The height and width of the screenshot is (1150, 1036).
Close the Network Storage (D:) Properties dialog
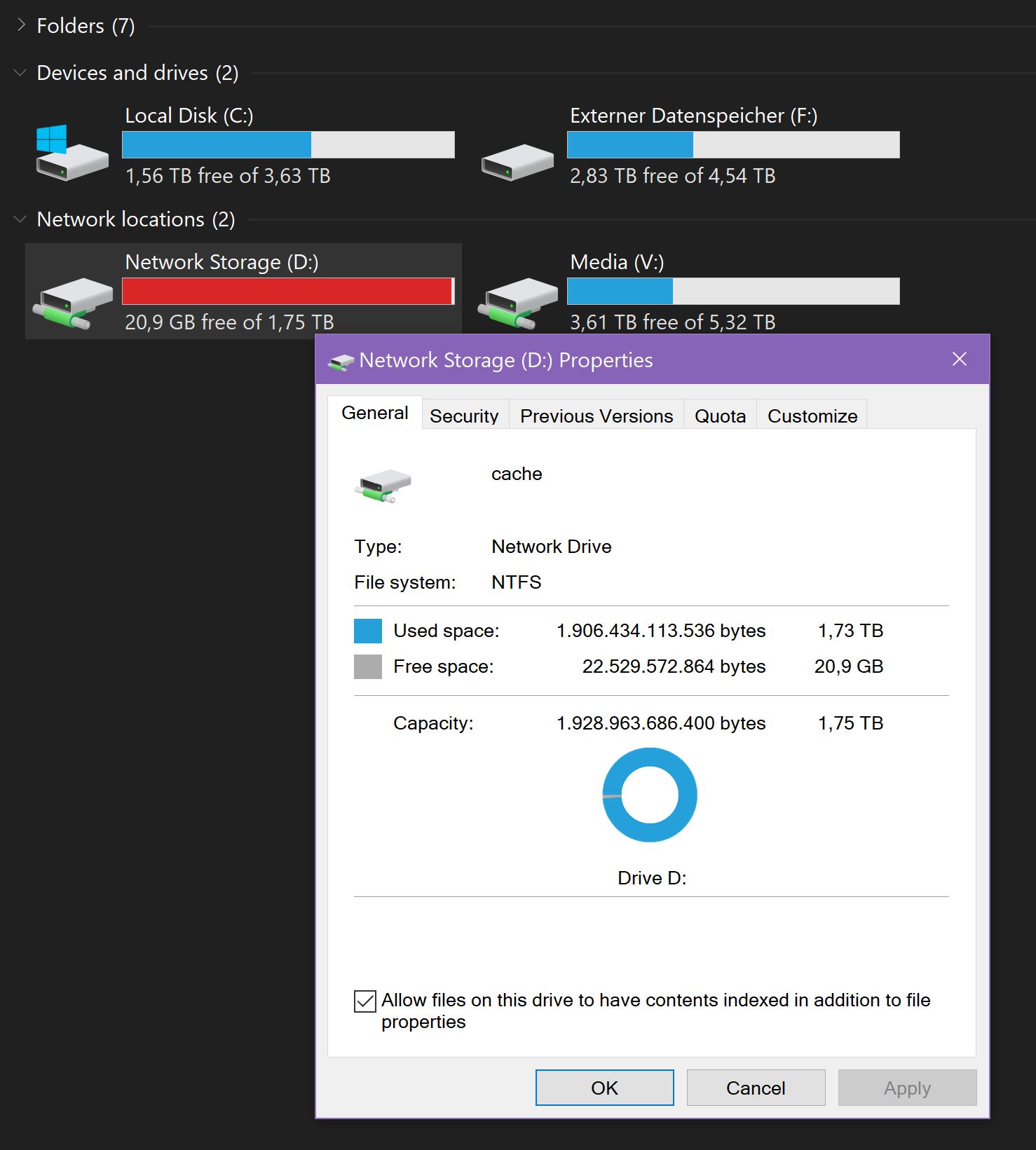pyautogui.click(x=960, y=360)
